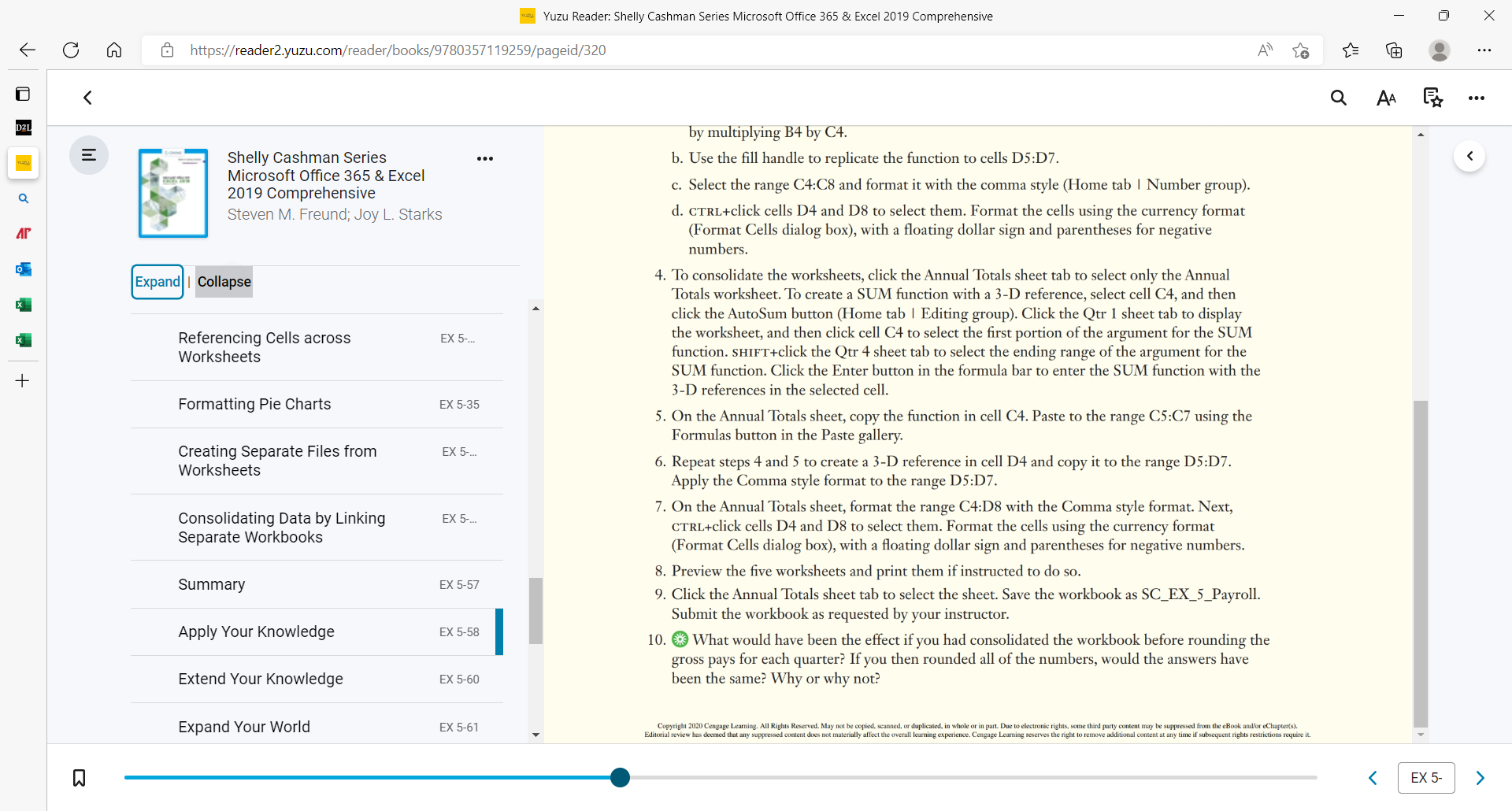Screen dimensions: 1512x811
Task: Go to previous page arrow
Action: tap(1373, 778)
